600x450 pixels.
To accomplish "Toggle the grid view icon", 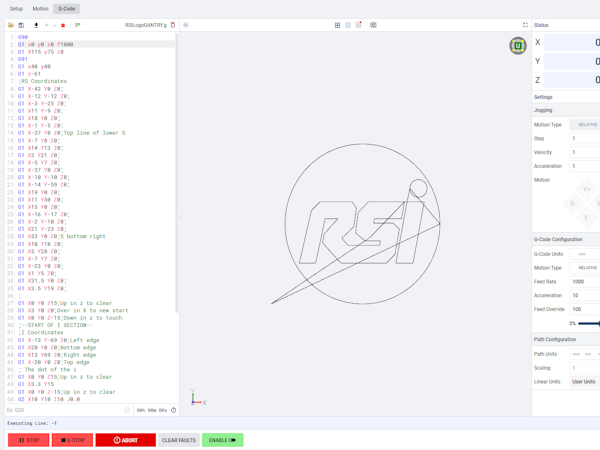I will (x=337, y=25).
